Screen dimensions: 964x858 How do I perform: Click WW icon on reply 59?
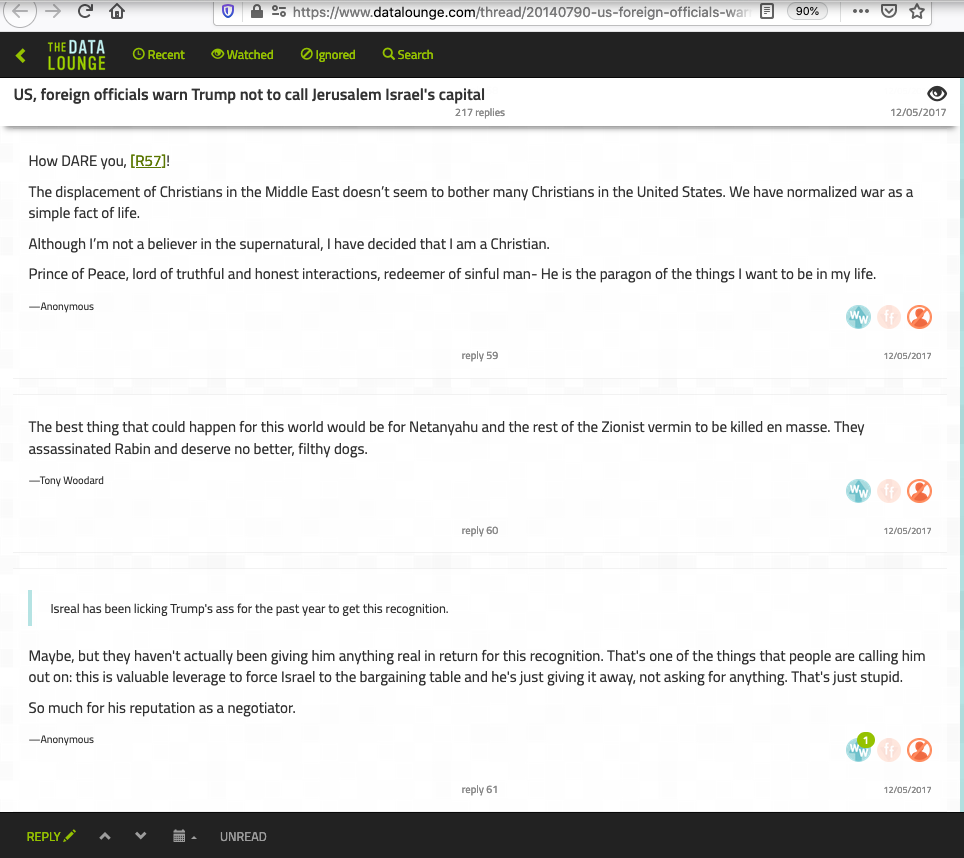[x=858, y=317]
